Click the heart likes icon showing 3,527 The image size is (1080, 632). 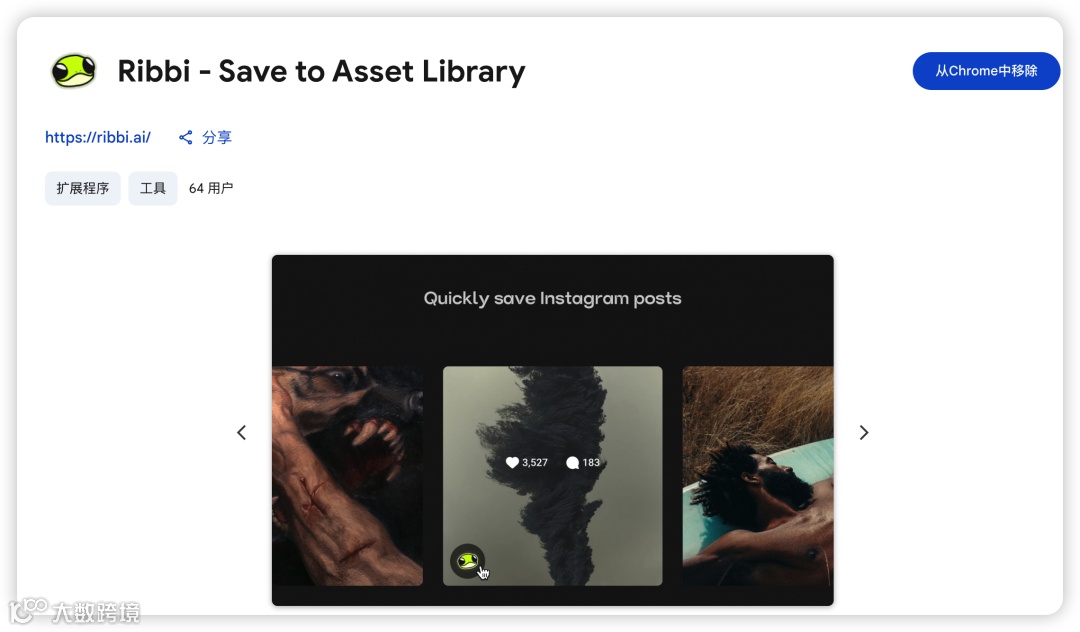click(x=512, y=463)
